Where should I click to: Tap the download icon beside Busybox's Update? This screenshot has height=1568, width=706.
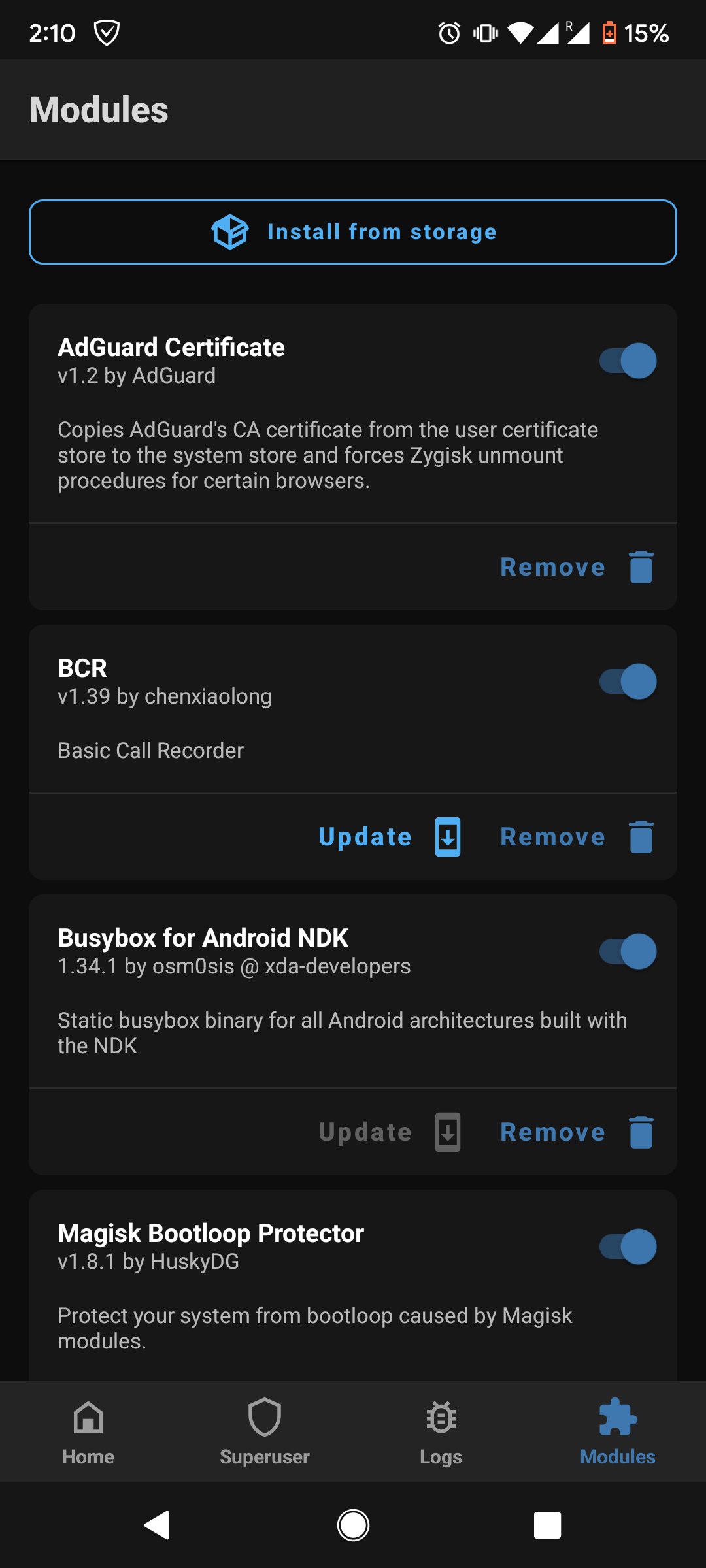tap(447, 1132)
